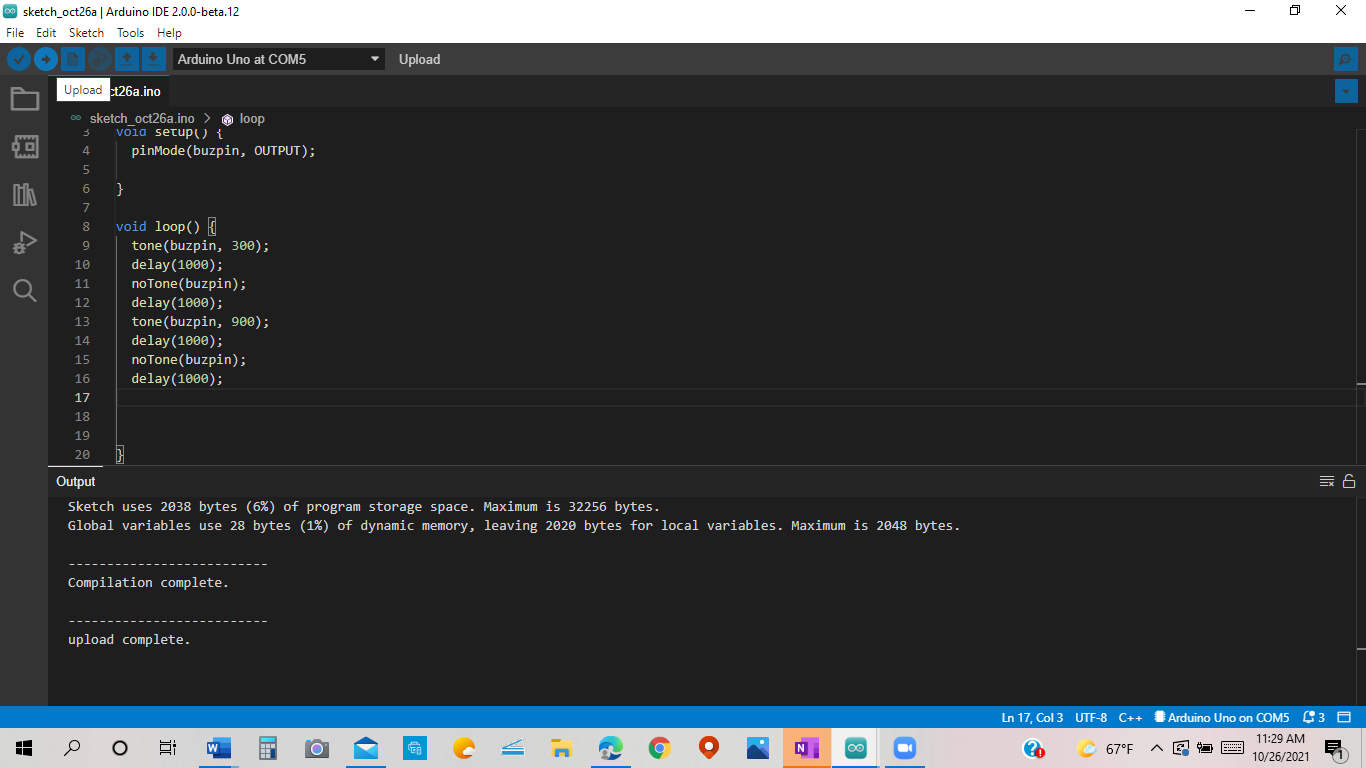The height and width of the screenshot is (768, 1366).
Task: Open Windows Action Center notification icon
Action: (1334, 748)
